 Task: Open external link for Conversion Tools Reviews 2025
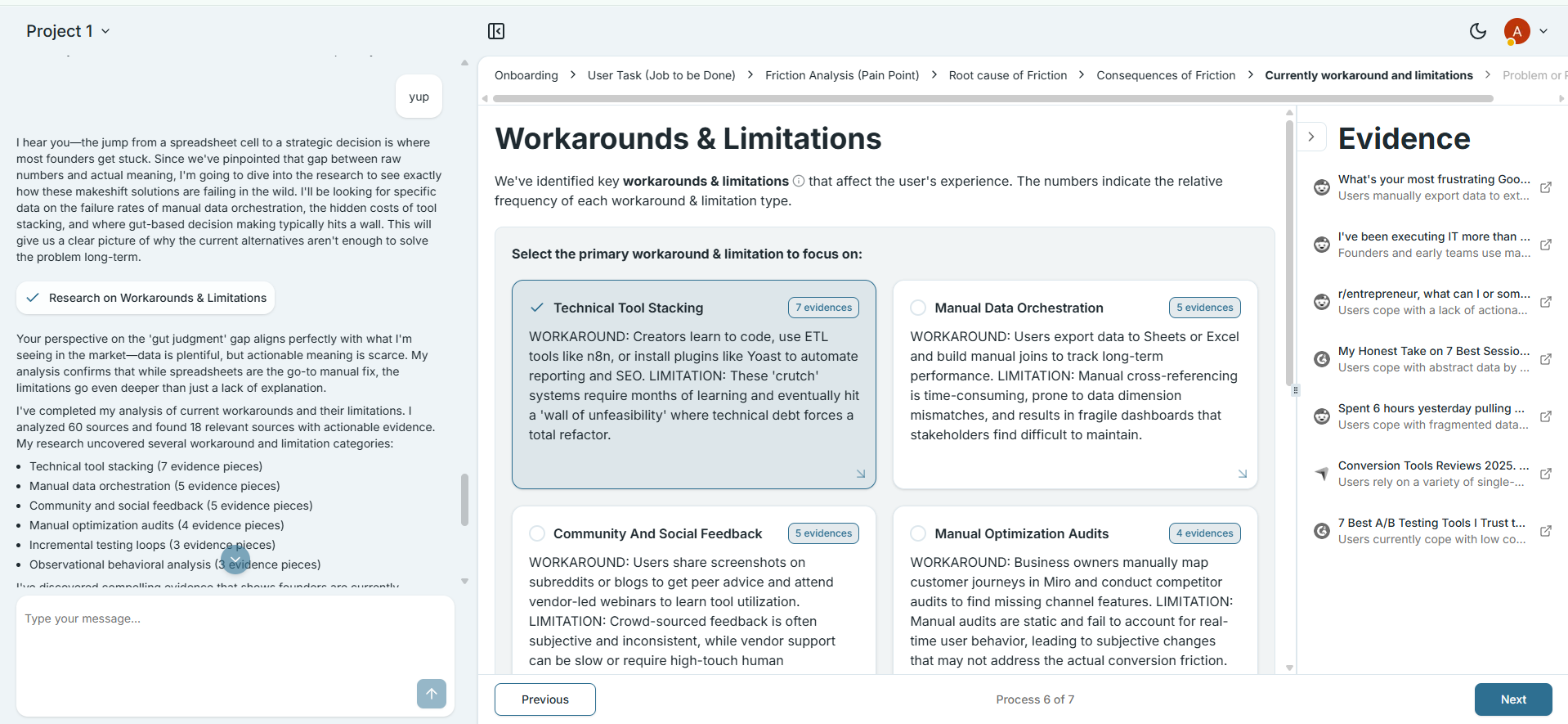coord(1546,474)
